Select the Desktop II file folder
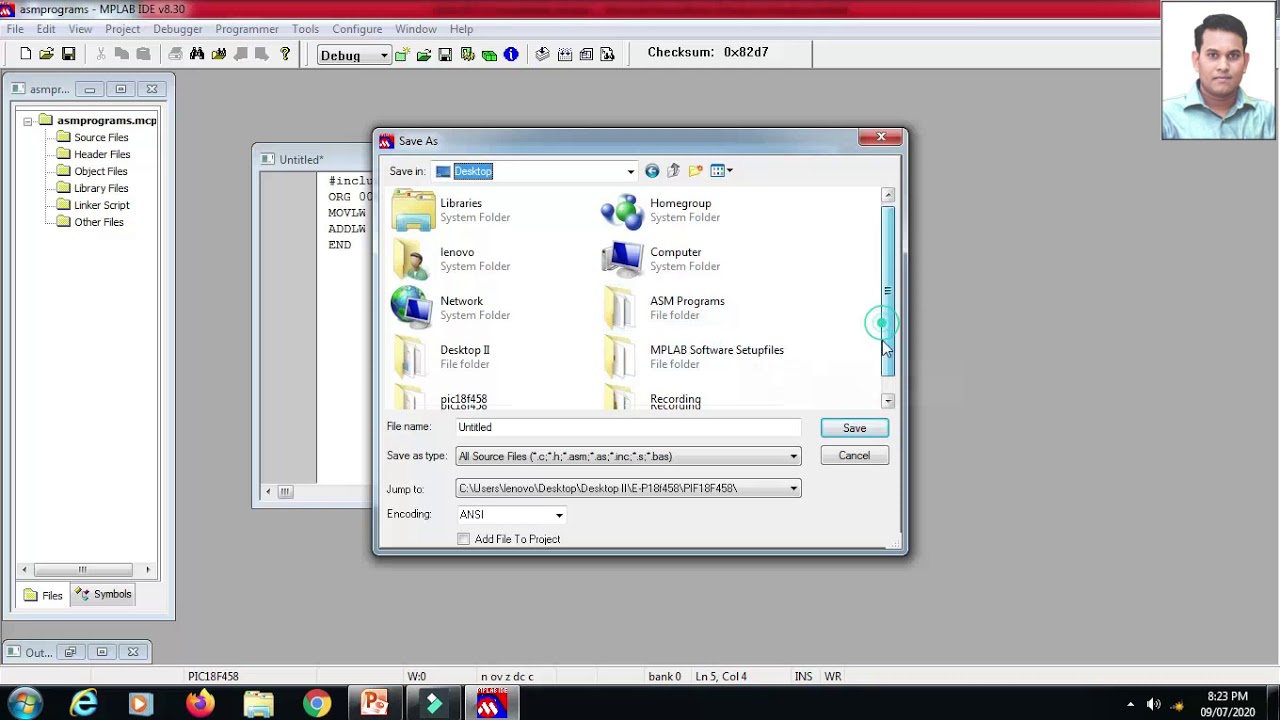 tap(441, 357)
